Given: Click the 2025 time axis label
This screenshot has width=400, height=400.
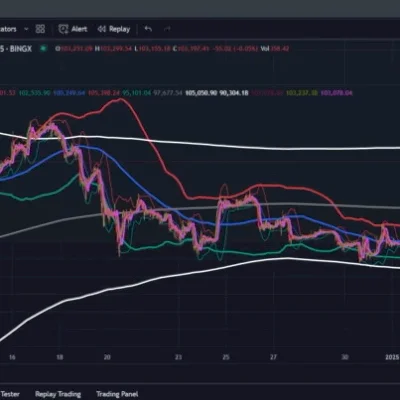Looking at the screenshot, I should 392,357.
